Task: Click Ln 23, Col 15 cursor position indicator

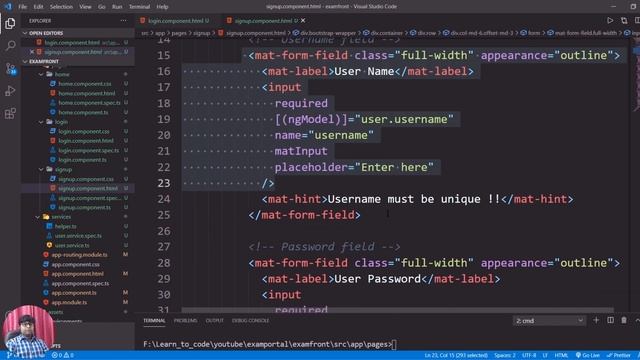Action: coord(456,356)
